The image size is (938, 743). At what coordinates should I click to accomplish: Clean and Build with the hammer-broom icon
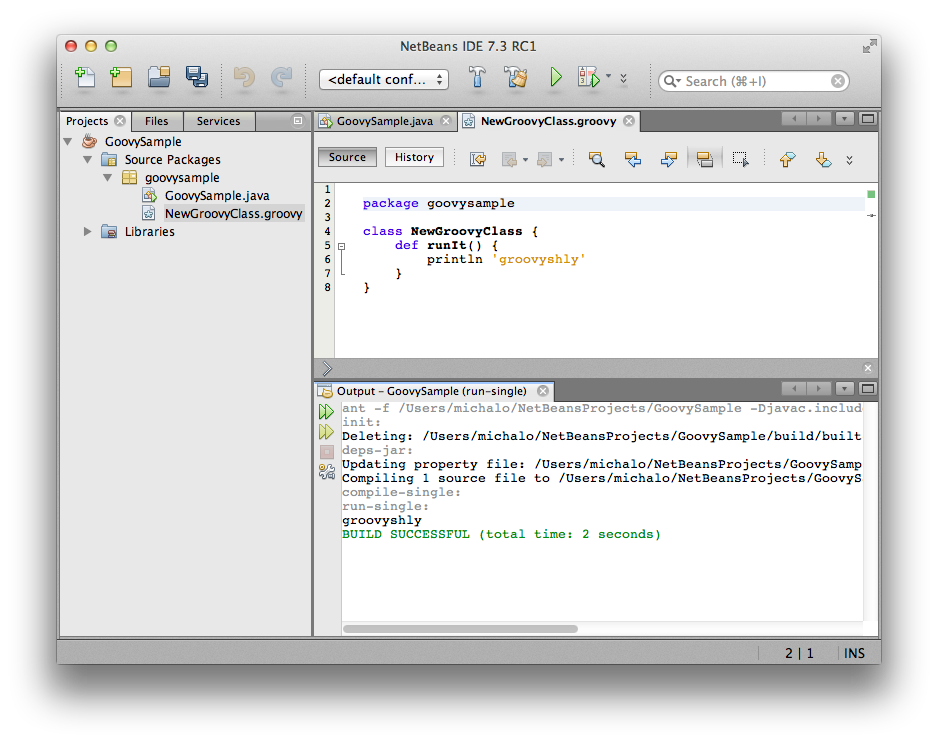click(x=516, y=77)
